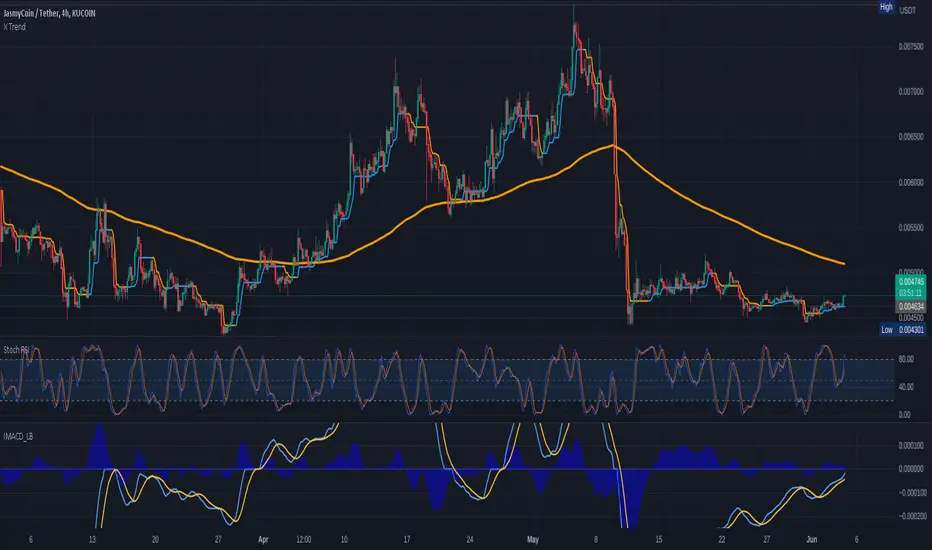This screenshot has height=550, width=932.
Task: Click the 0.006500 price axis label
Action: click(911, 137)
